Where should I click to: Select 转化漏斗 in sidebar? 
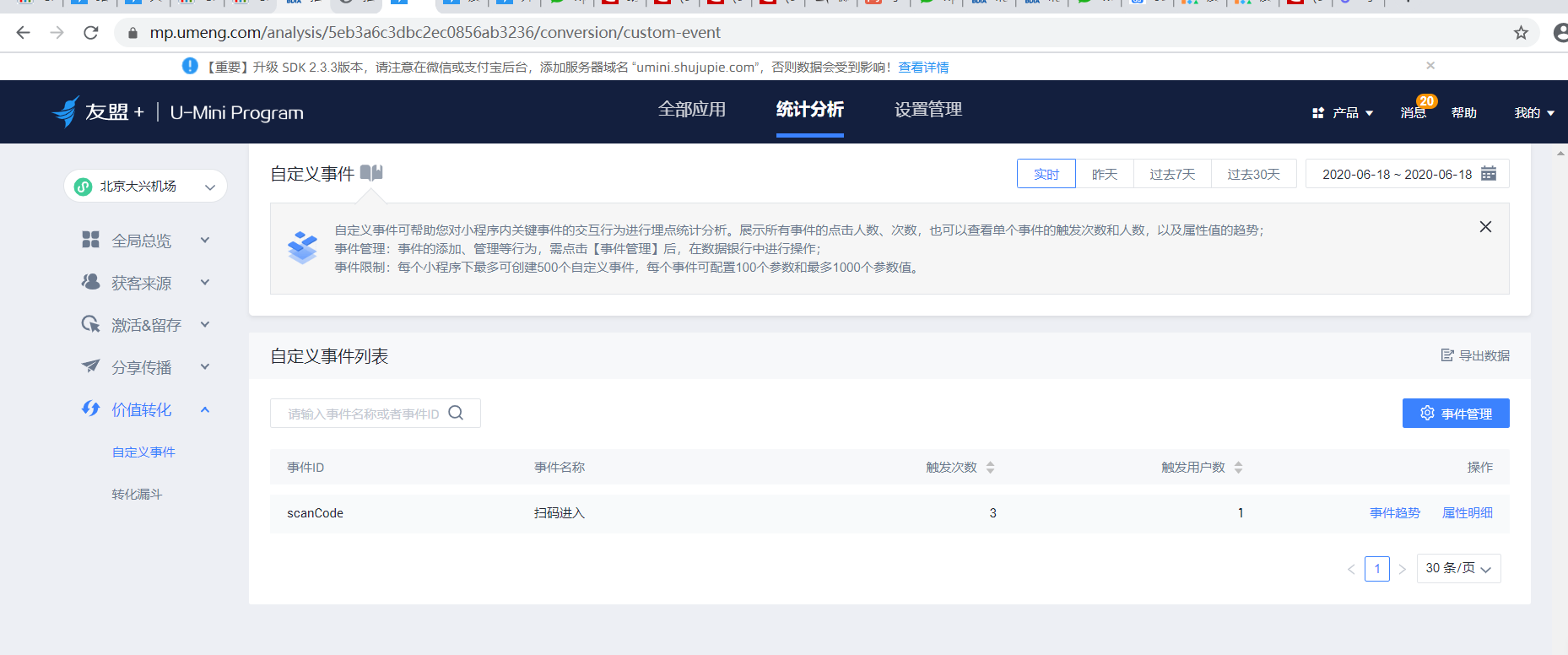point(137,495)
